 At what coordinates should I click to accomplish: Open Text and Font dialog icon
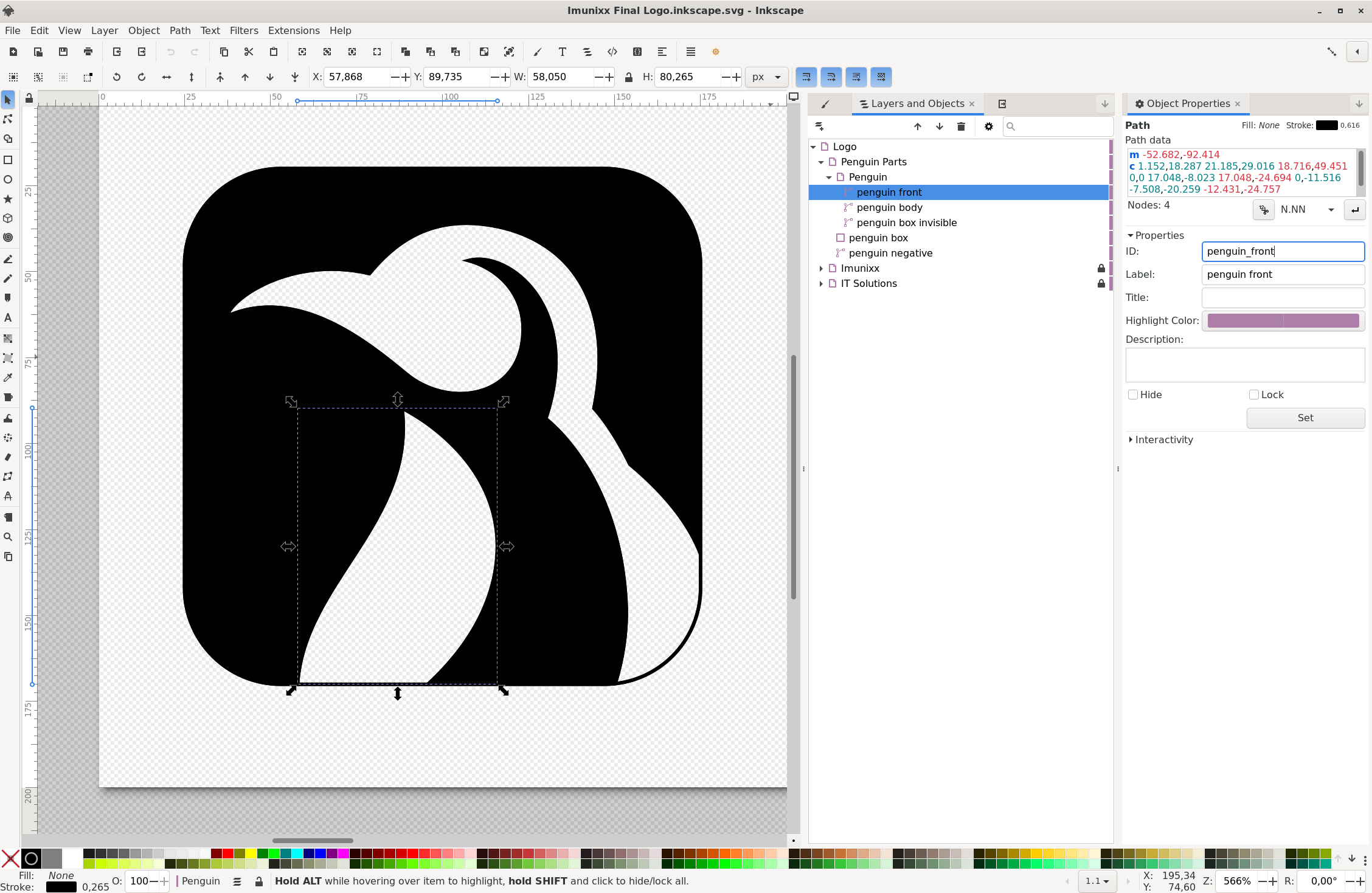[x=563, y=52]
